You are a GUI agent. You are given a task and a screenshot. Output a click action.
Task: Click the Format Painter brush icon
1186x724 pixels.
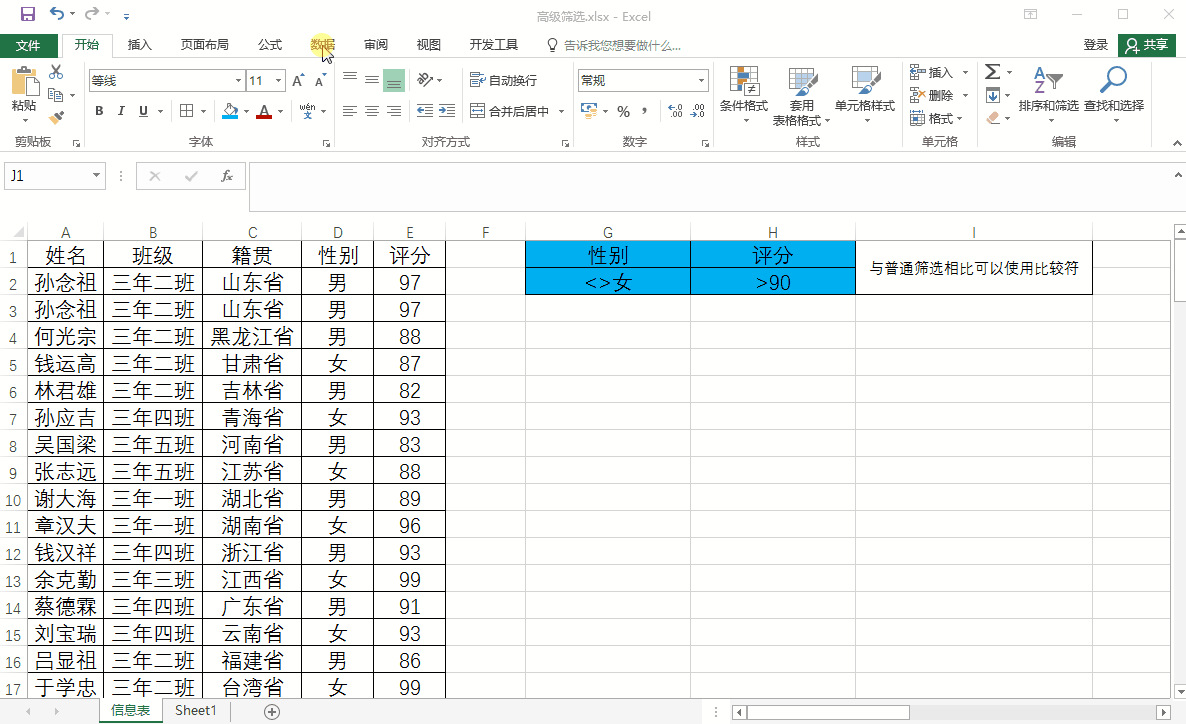click(x=56, y=117)
